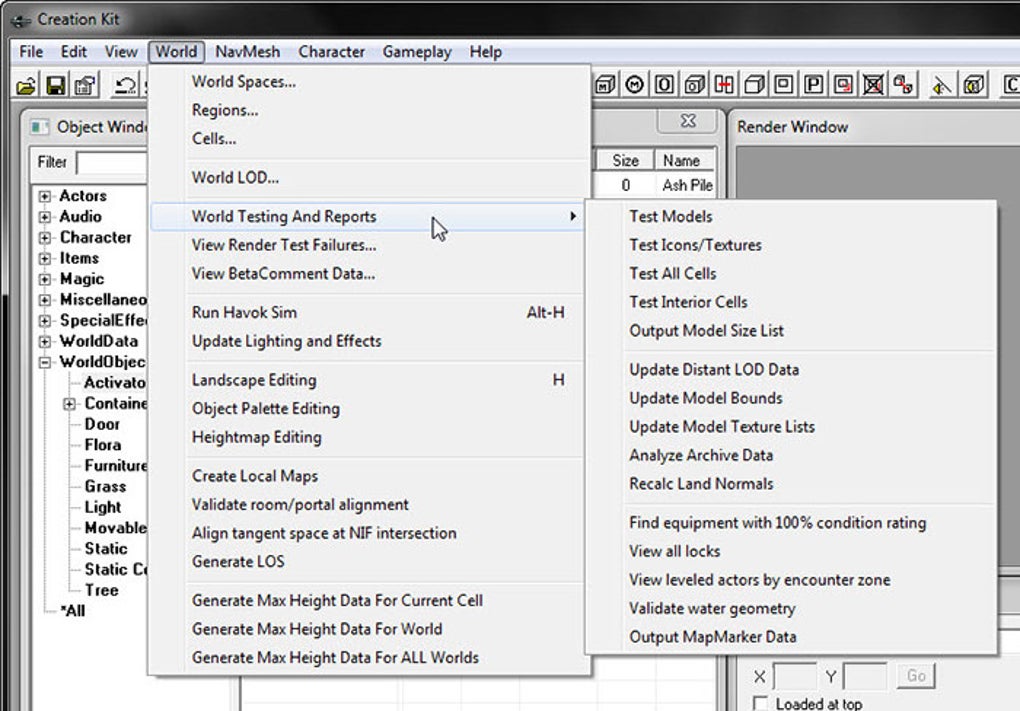Click the crossed-out box toolbar icon
The width and height of the screenshot is (1020, 711).
pos(873,86)
